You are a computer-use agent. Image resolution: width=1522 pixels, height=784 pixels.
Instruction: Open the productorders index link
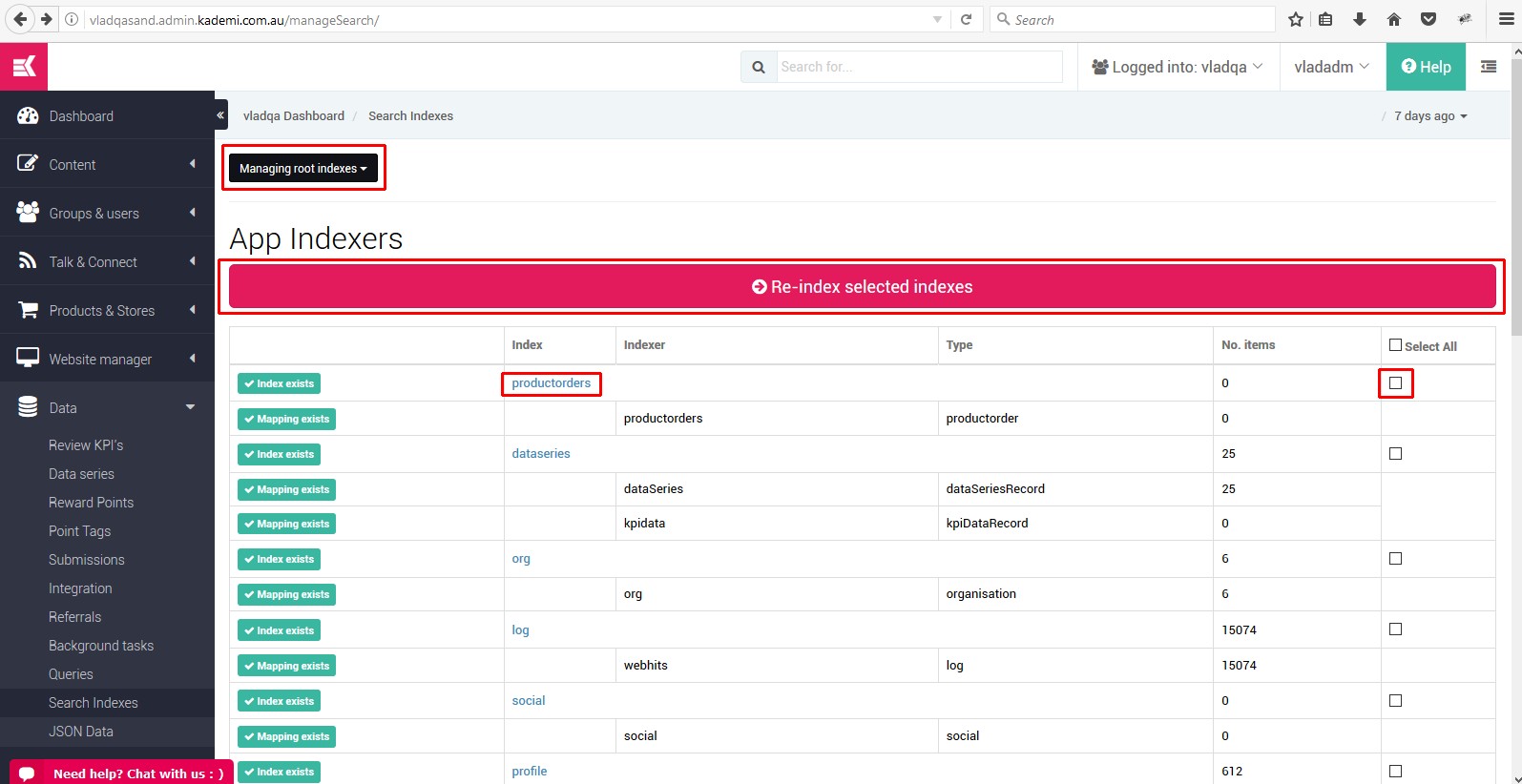[x=551, y=382]
